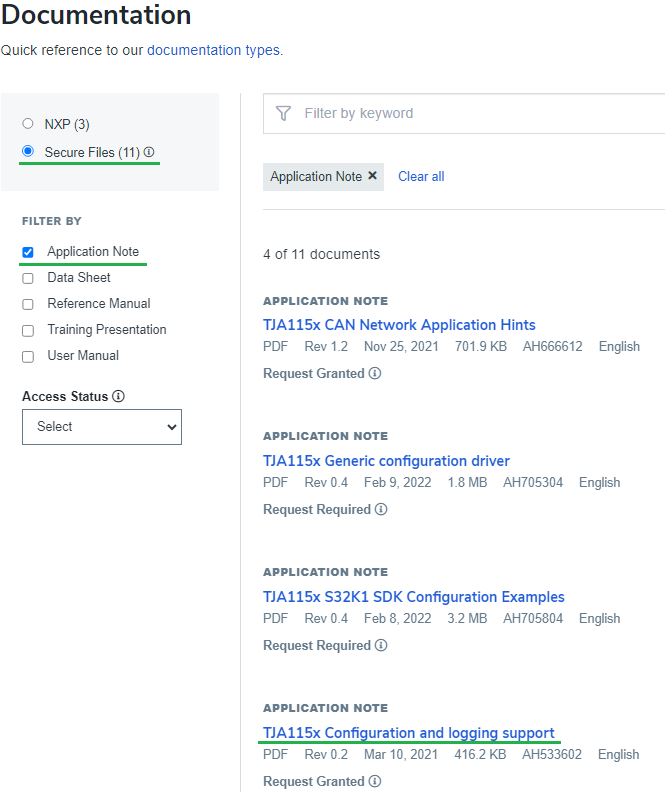
Task: Enable the Data Sheet filter checkbox
Action: tap(28, 278)
